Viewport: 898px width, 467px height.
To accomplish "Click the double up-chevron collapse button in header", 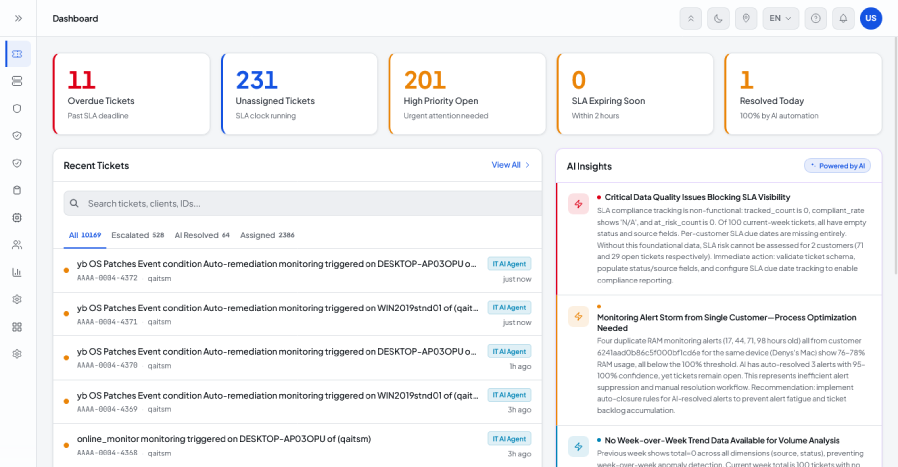I will click(691, 18).
